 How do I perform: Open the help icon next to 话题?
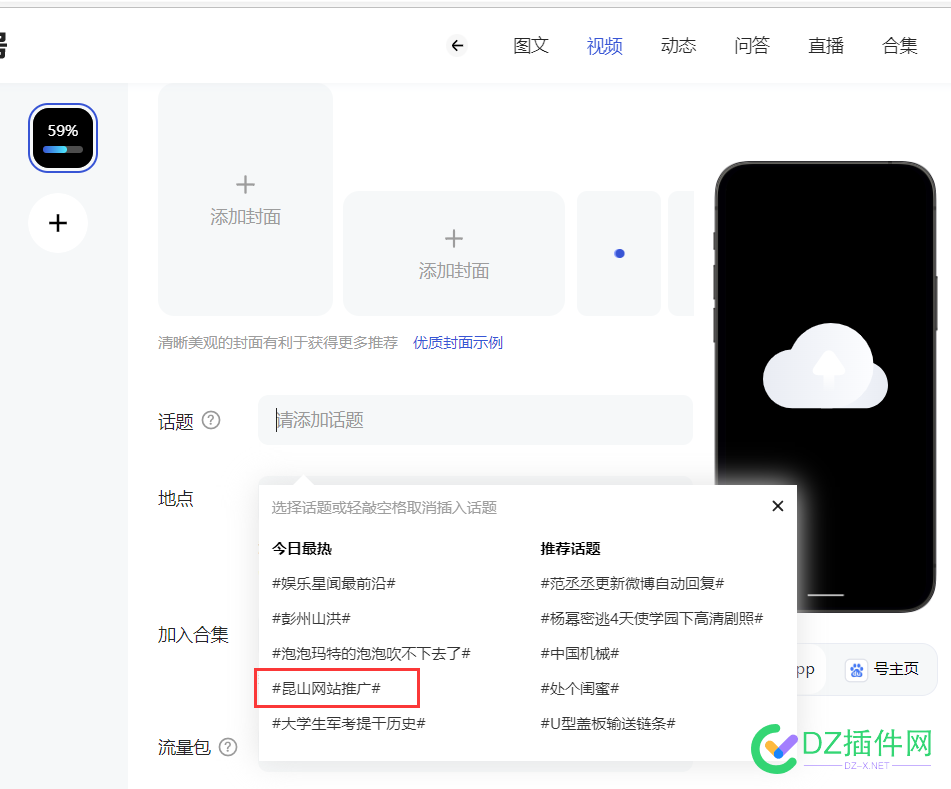tap(211, 421)
